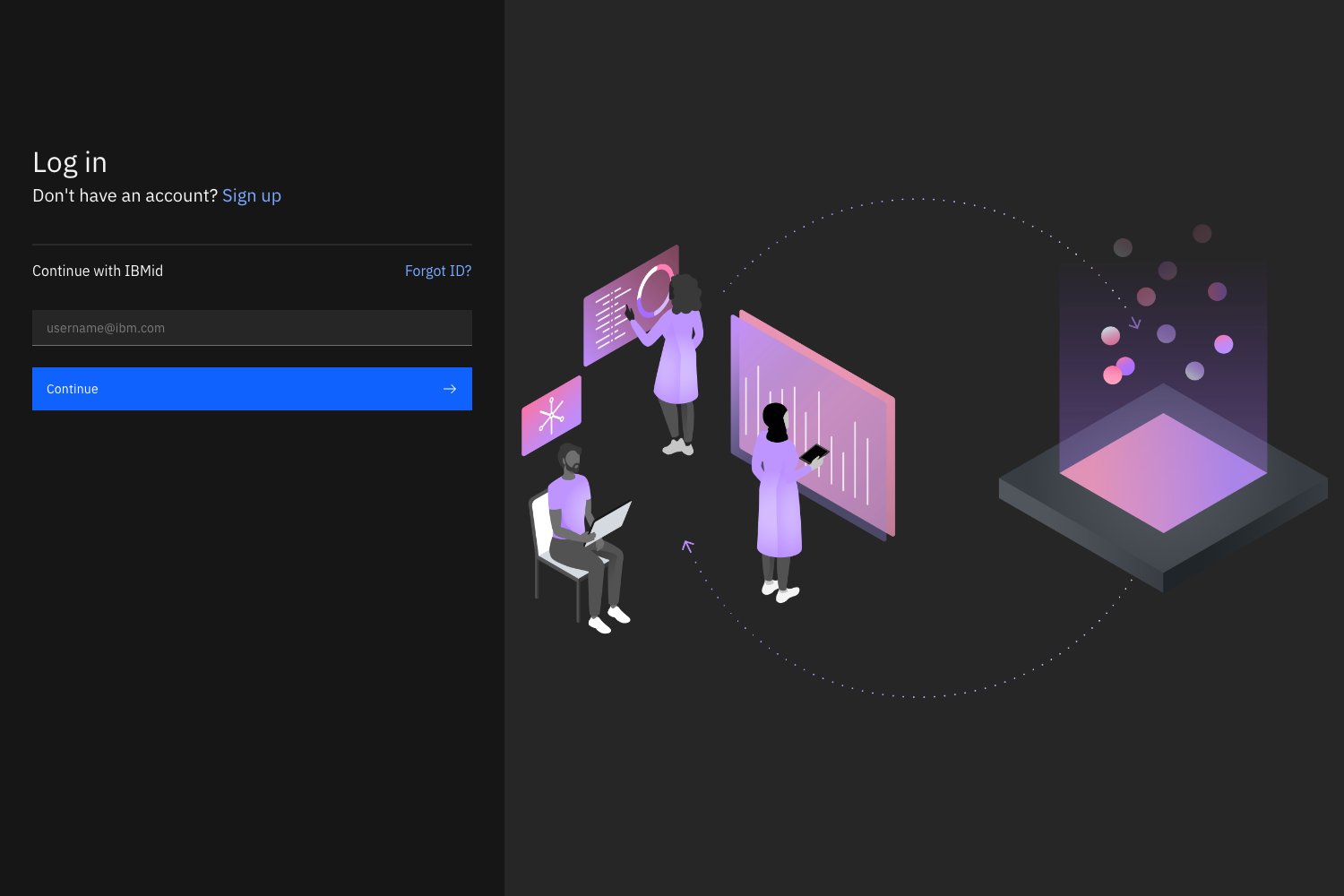
Task: Click the Sign up link
Action: 251,196
